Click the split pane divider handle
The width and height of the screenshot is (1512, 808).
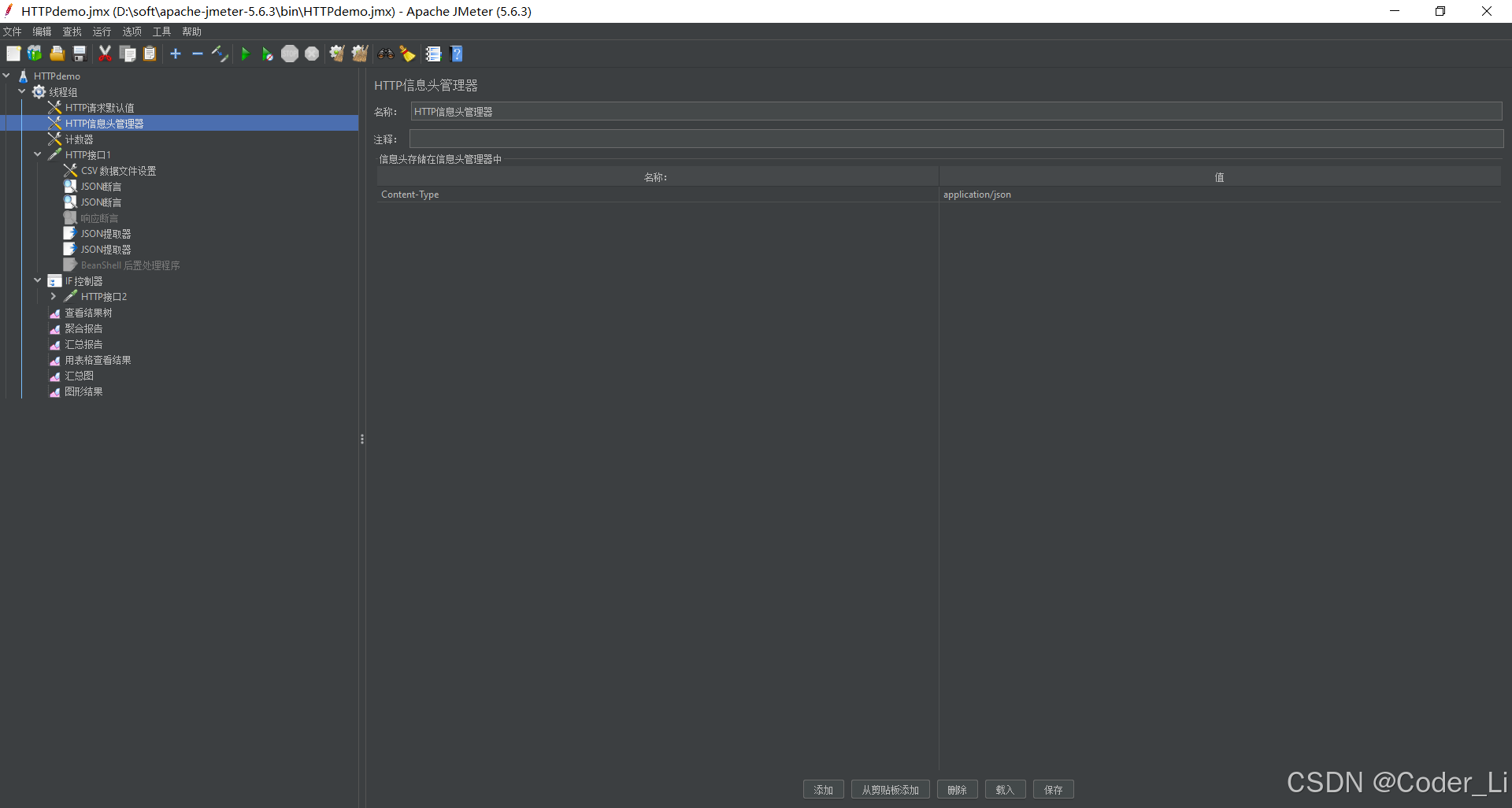[362, 439]
